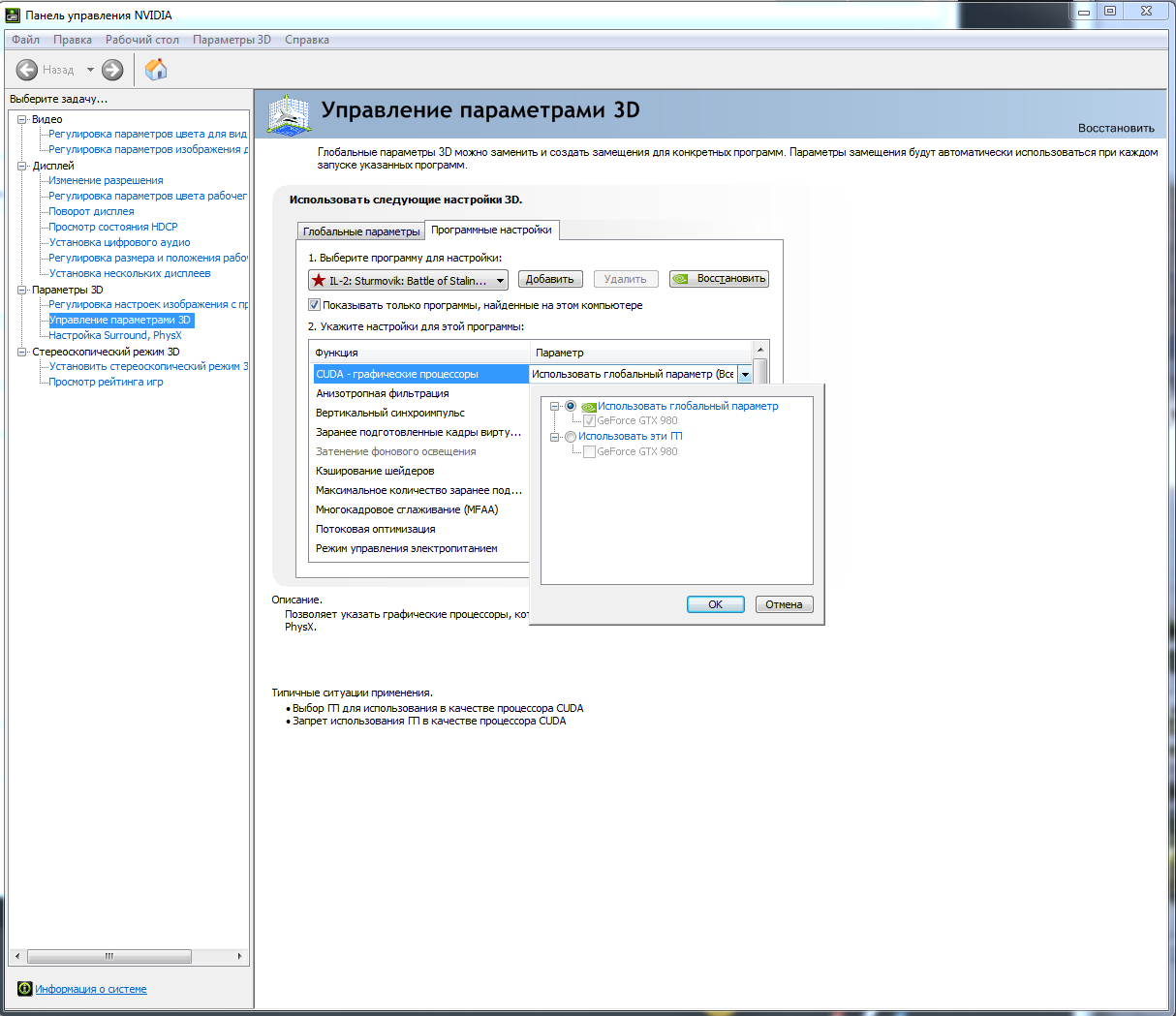Select Просмотр состояния HDCP tree item
This screenshot has width=1176, height=1016.
(113, 227)
